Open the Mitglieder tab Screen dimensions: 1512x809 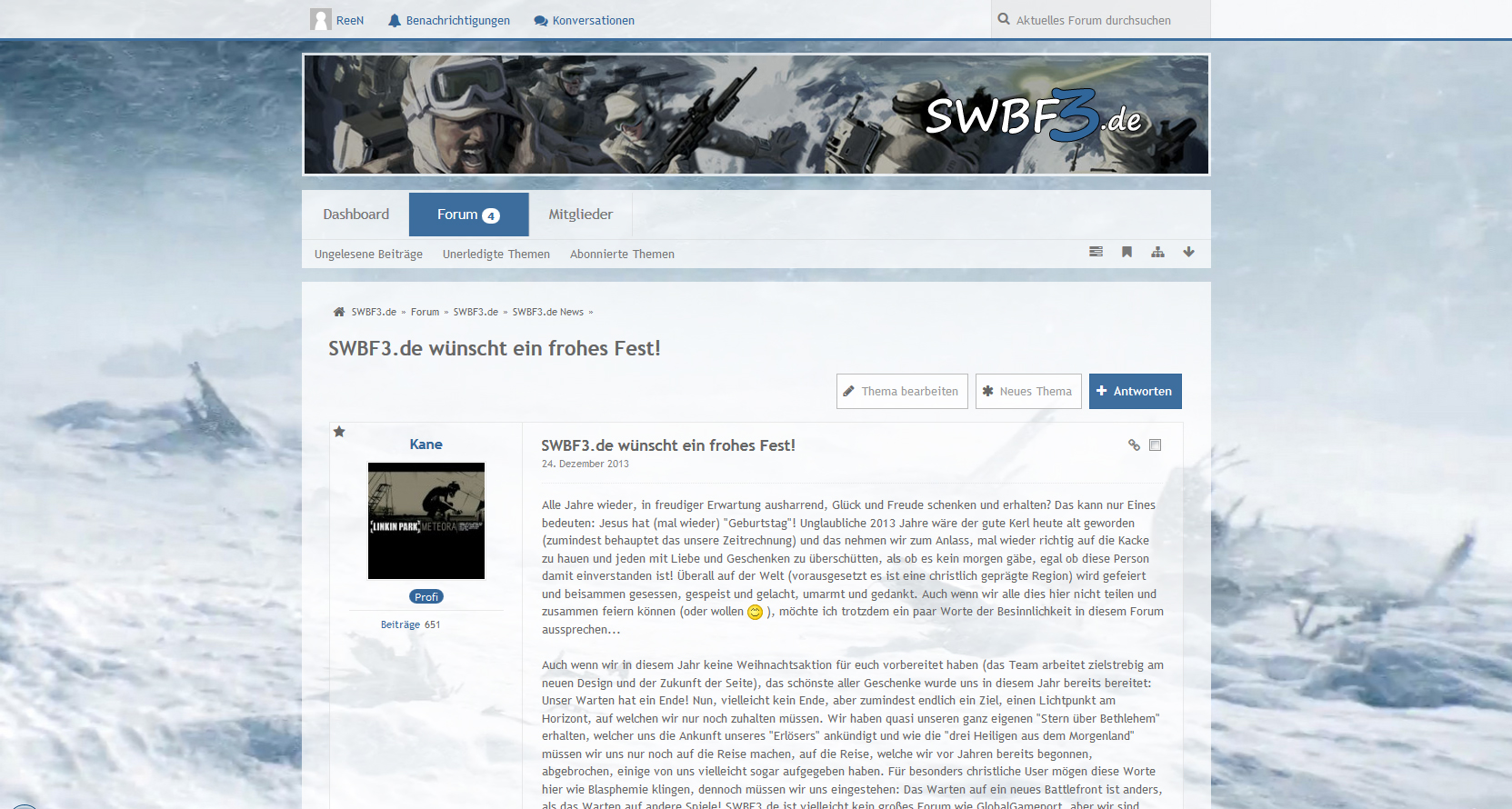click(580, 215)
